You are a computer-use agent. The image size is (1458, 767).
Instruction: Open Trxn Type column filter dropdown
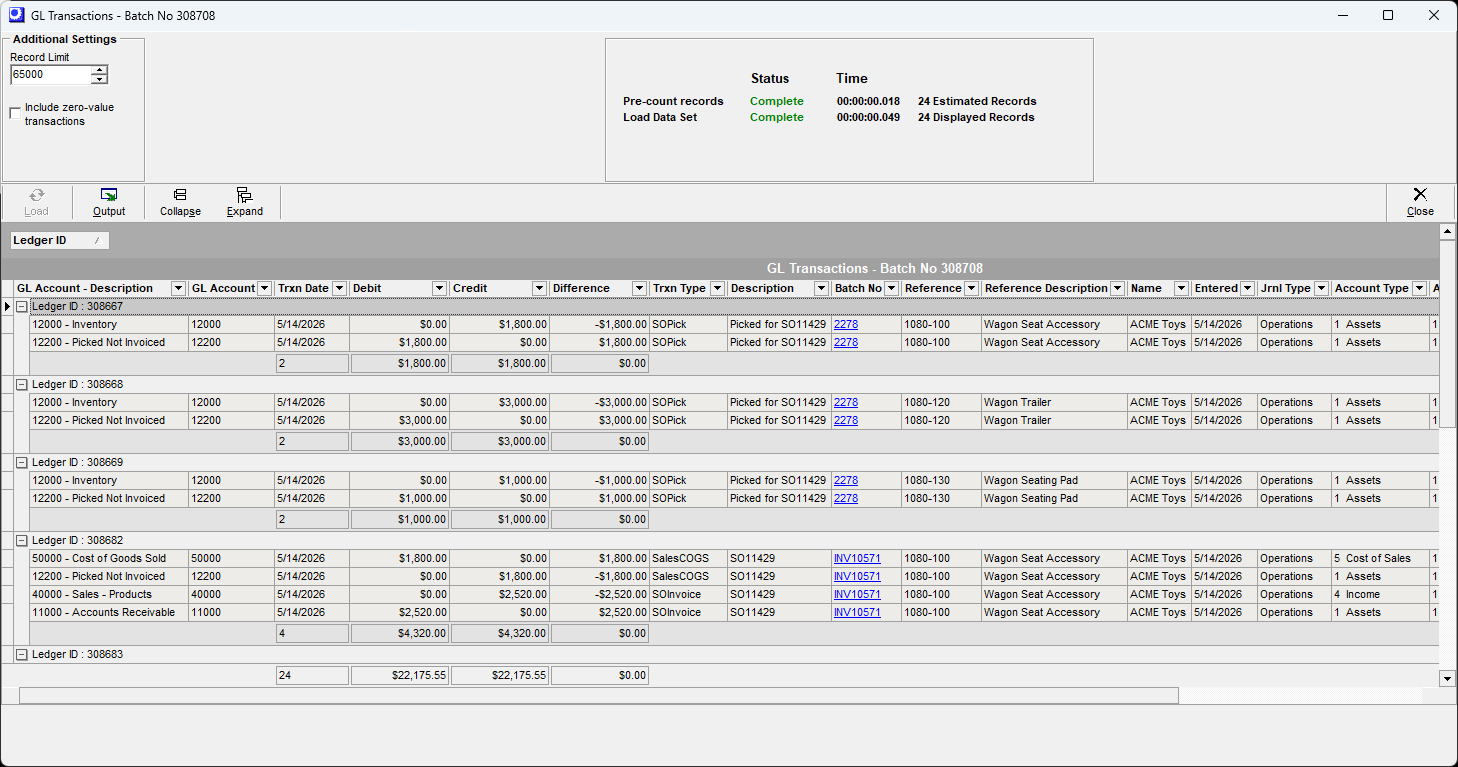[x=716, y=288]
